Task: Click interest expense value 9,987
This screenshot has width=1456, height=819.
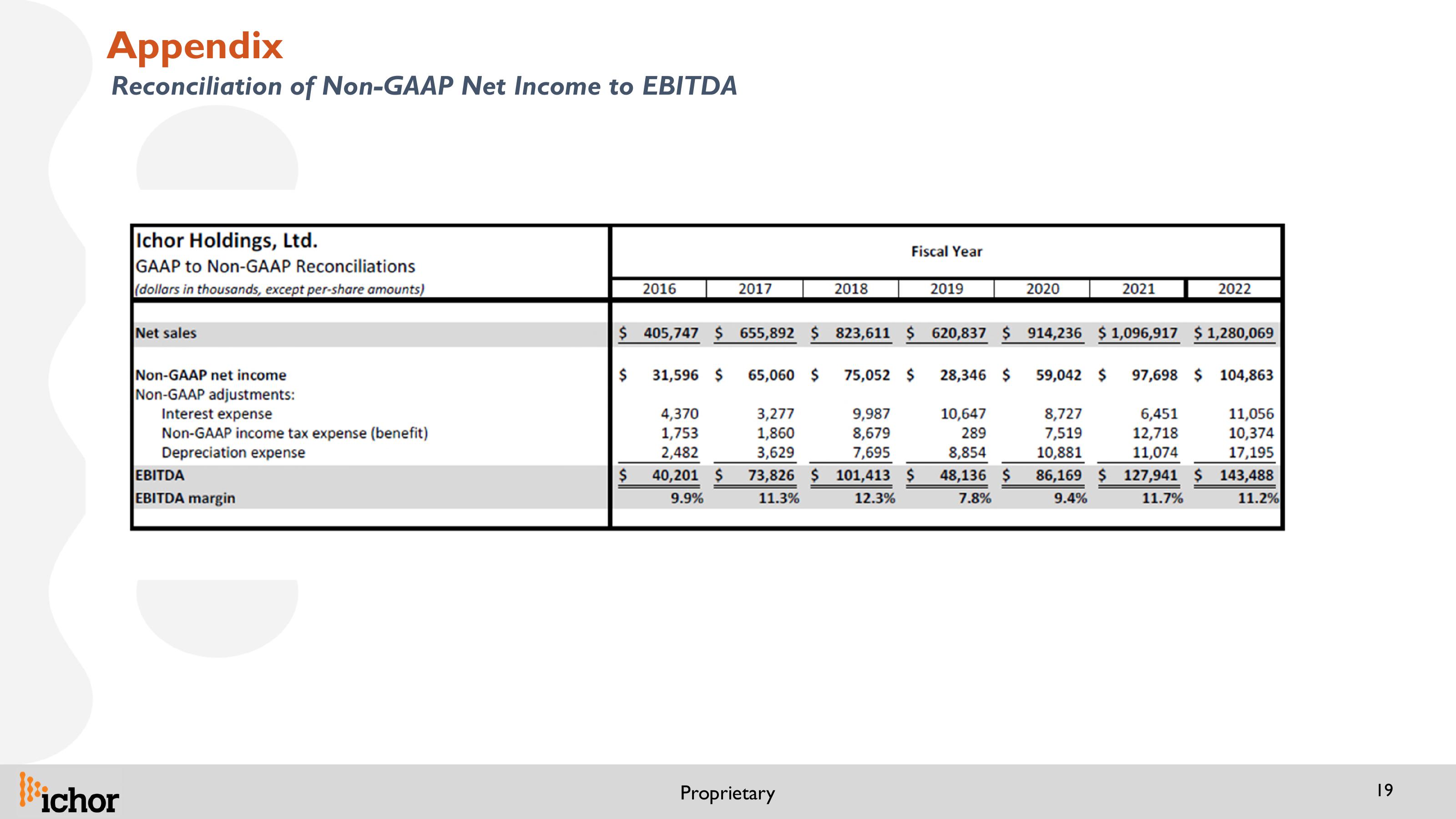Action: (x=872, y=414)
